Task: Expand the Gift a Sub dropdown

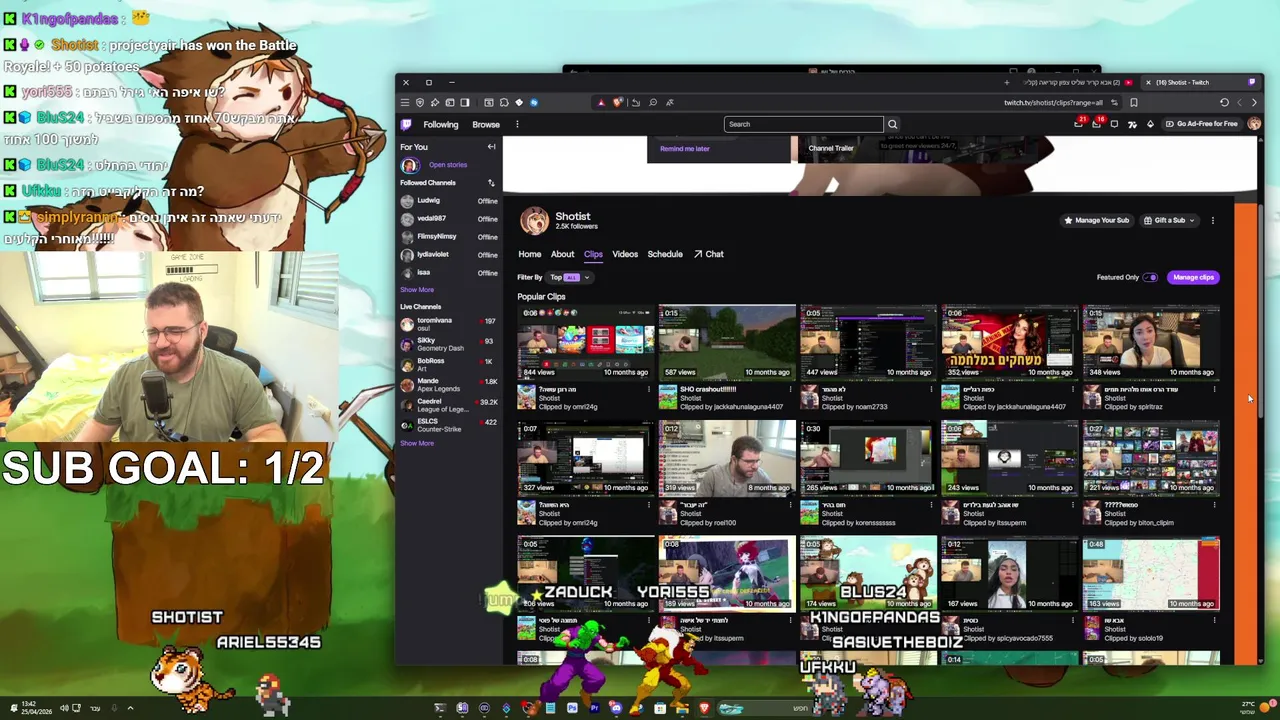Action: tap(1169, 220)
